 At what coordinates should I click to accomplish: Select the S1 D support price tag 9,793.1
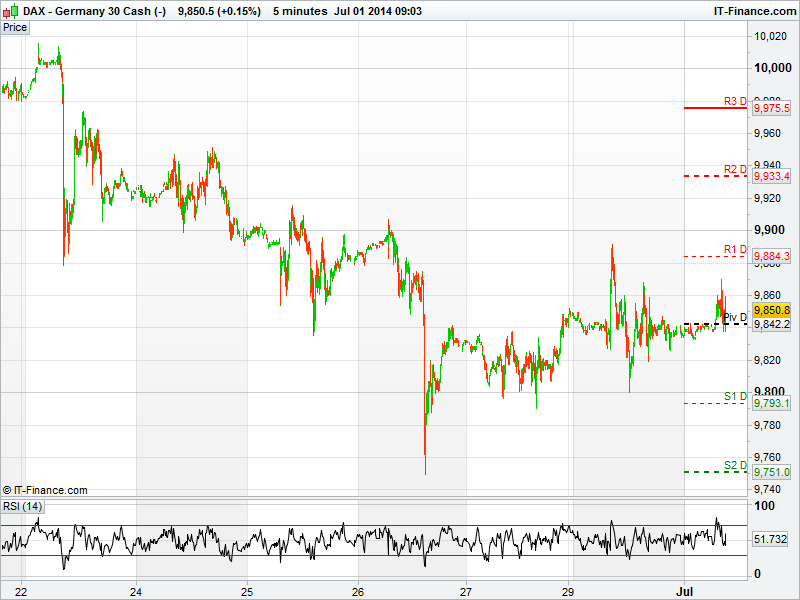pyautogui.click(x=772, y=403)
